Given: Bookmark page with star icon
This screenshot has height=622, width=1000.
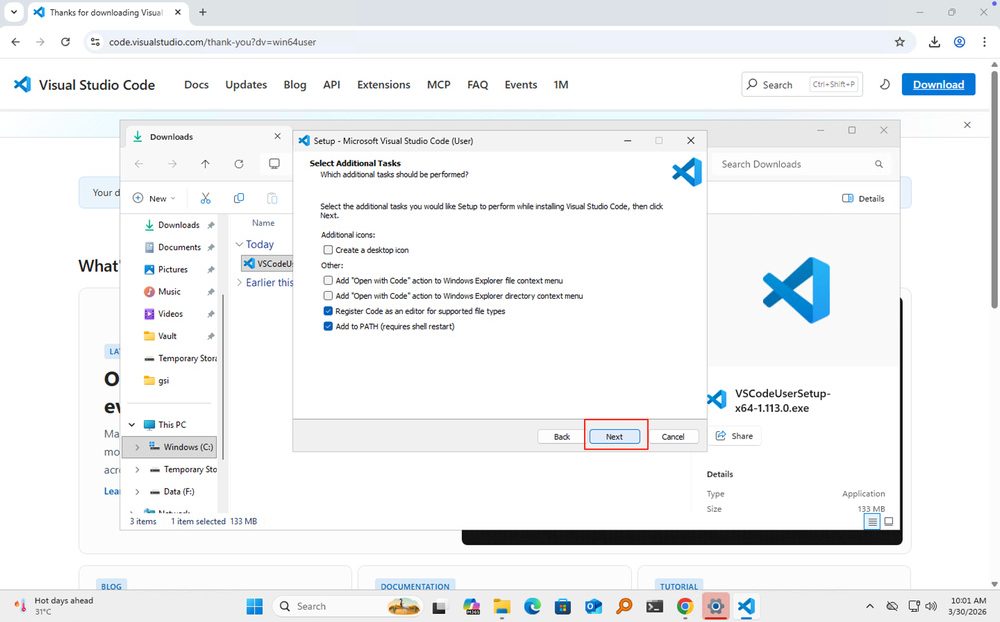Looking at the screenshot, I should click(x=899, y=42).
